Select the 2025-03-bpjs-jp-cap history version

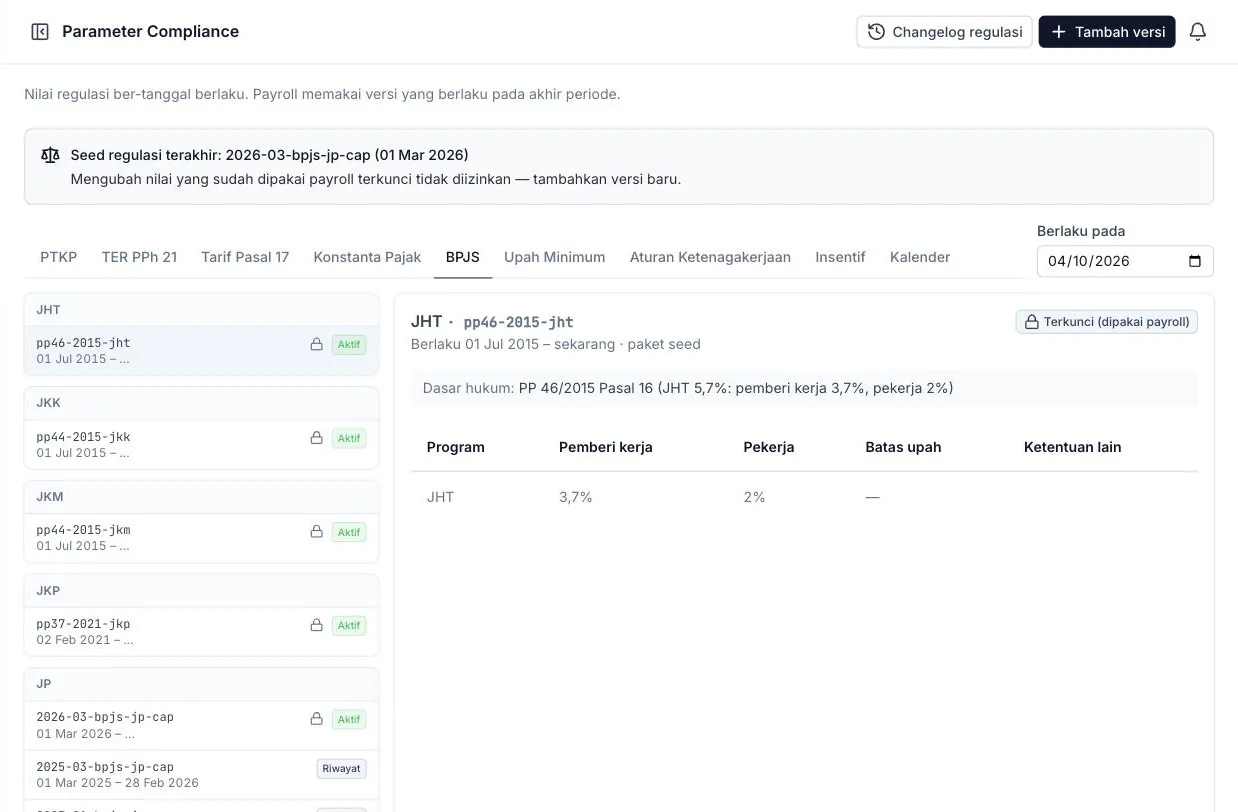[201, 775]
